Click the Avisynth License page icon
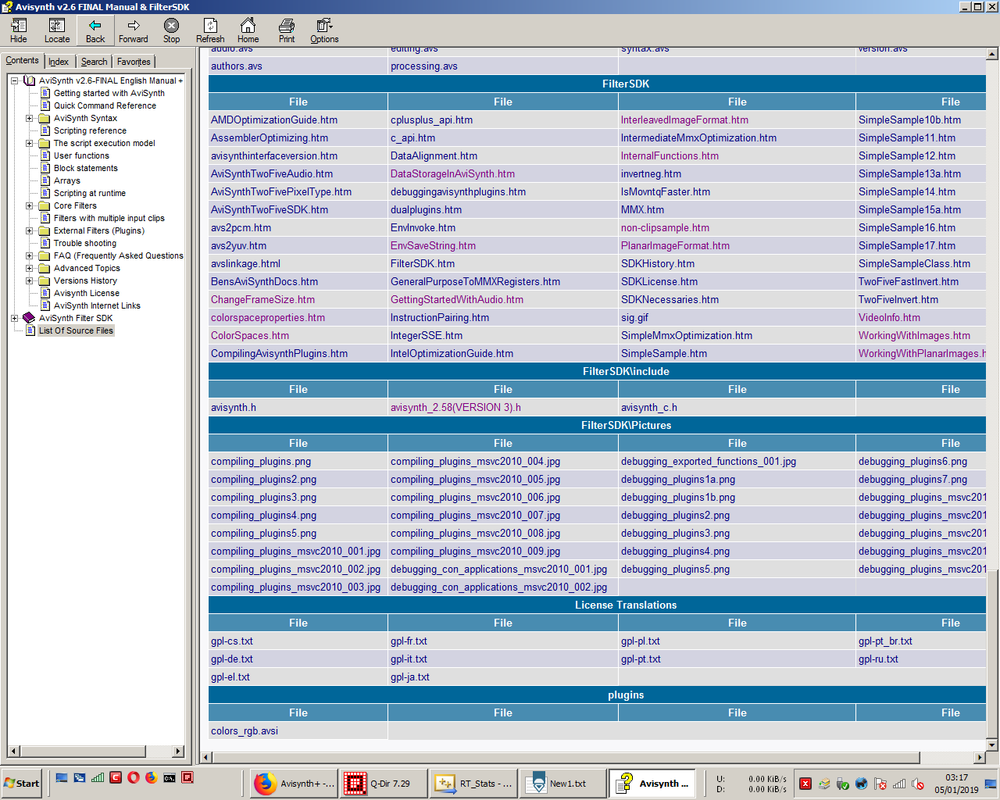The image size is (1000, 800). coord(45,293)
